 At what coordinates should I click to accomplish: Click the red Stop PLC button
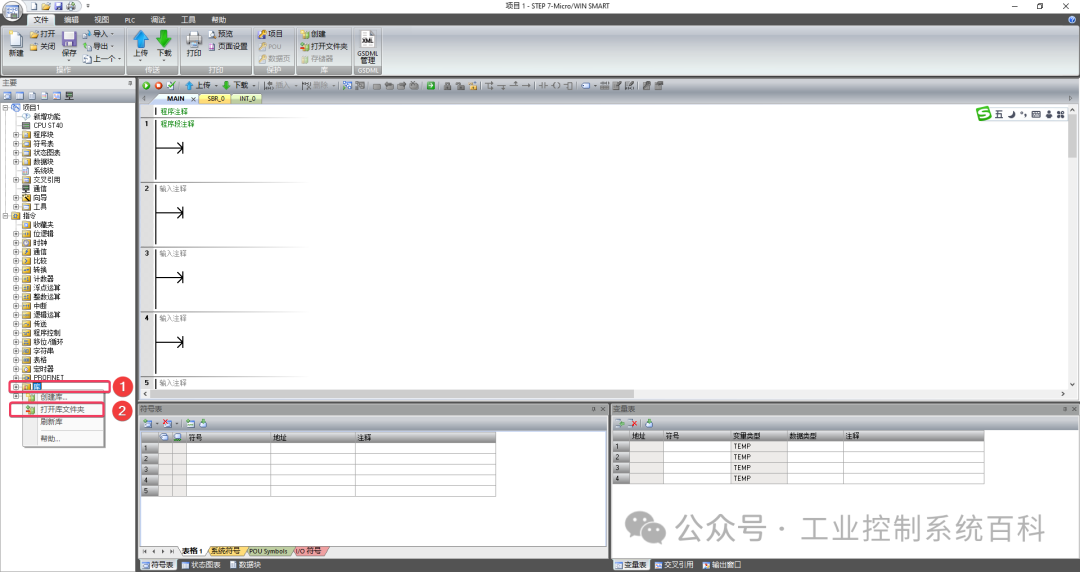[158, 85]
